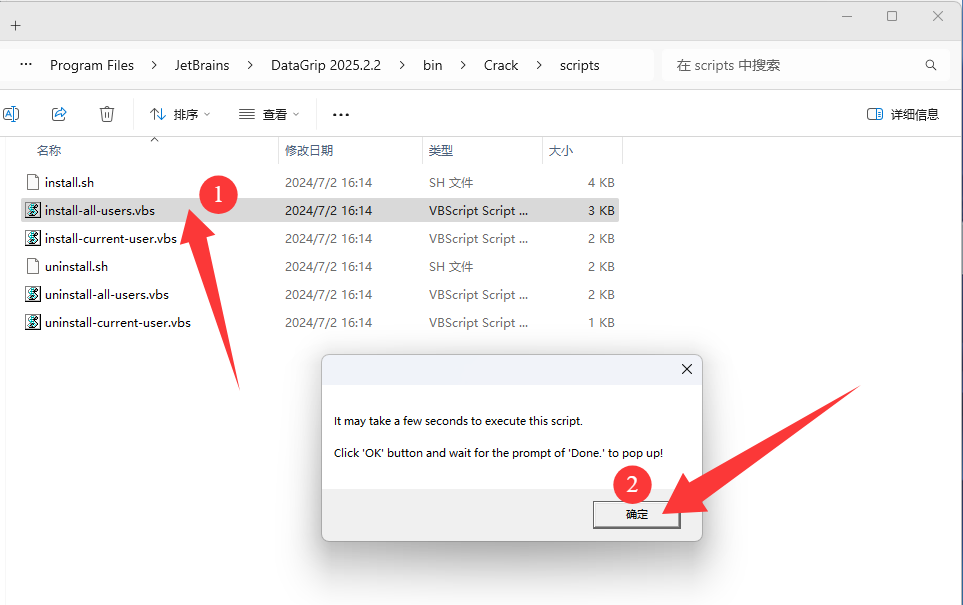Image resolution: width=963 pixels, height=605 pixels.
Task: Go to Crack breadcrumb
Action: [501, 65]
